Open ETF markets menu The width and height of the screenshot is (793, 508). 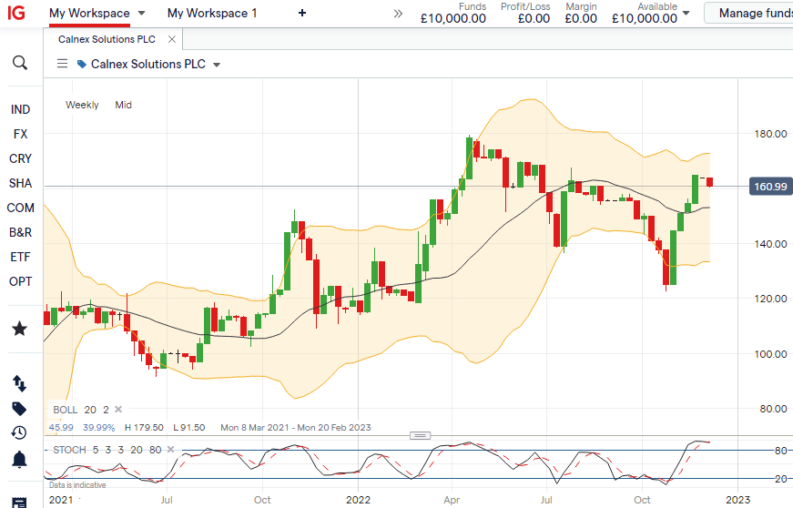point(20,257)
